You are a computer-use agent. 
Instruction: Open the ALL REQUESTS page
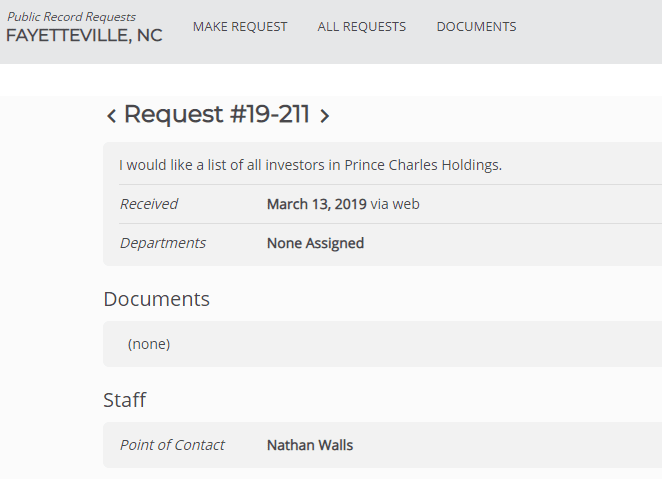click(362, 27)
